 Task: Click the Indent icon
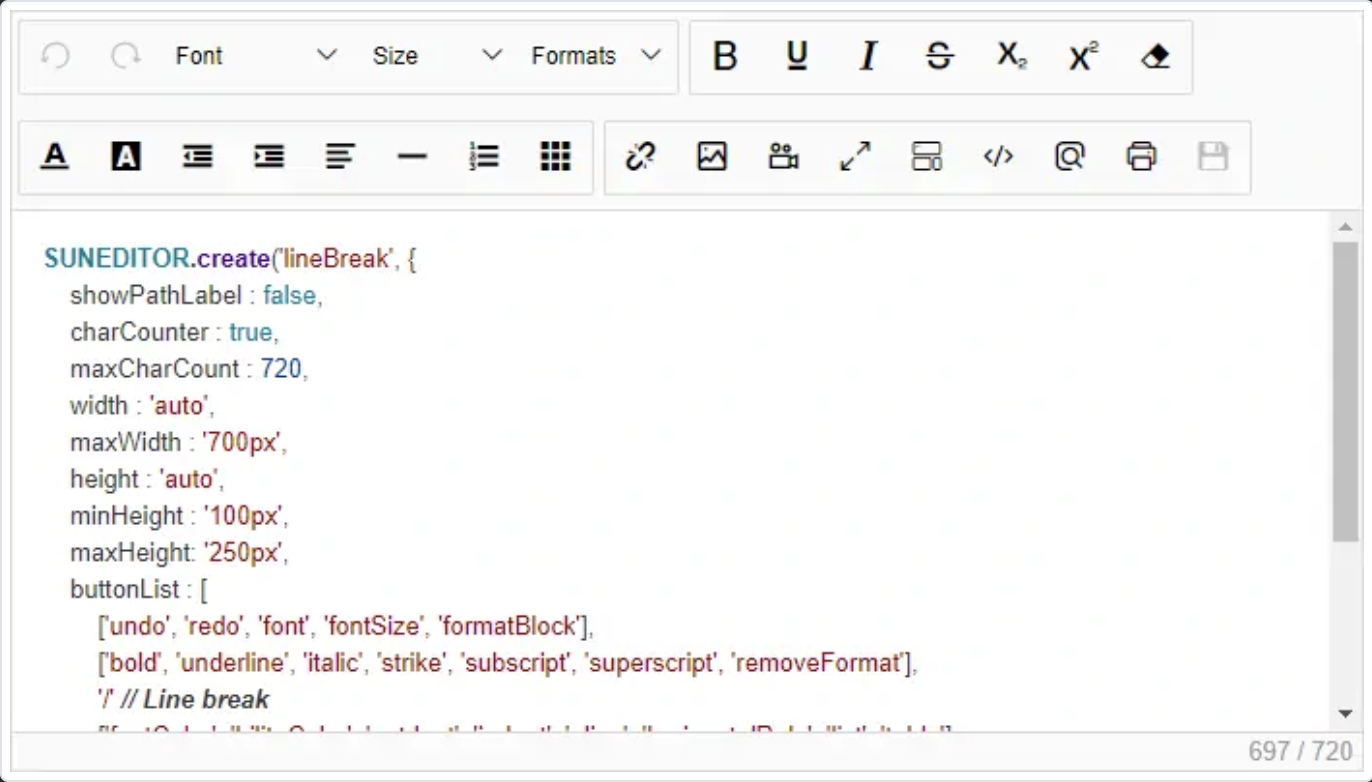[269, 157]
